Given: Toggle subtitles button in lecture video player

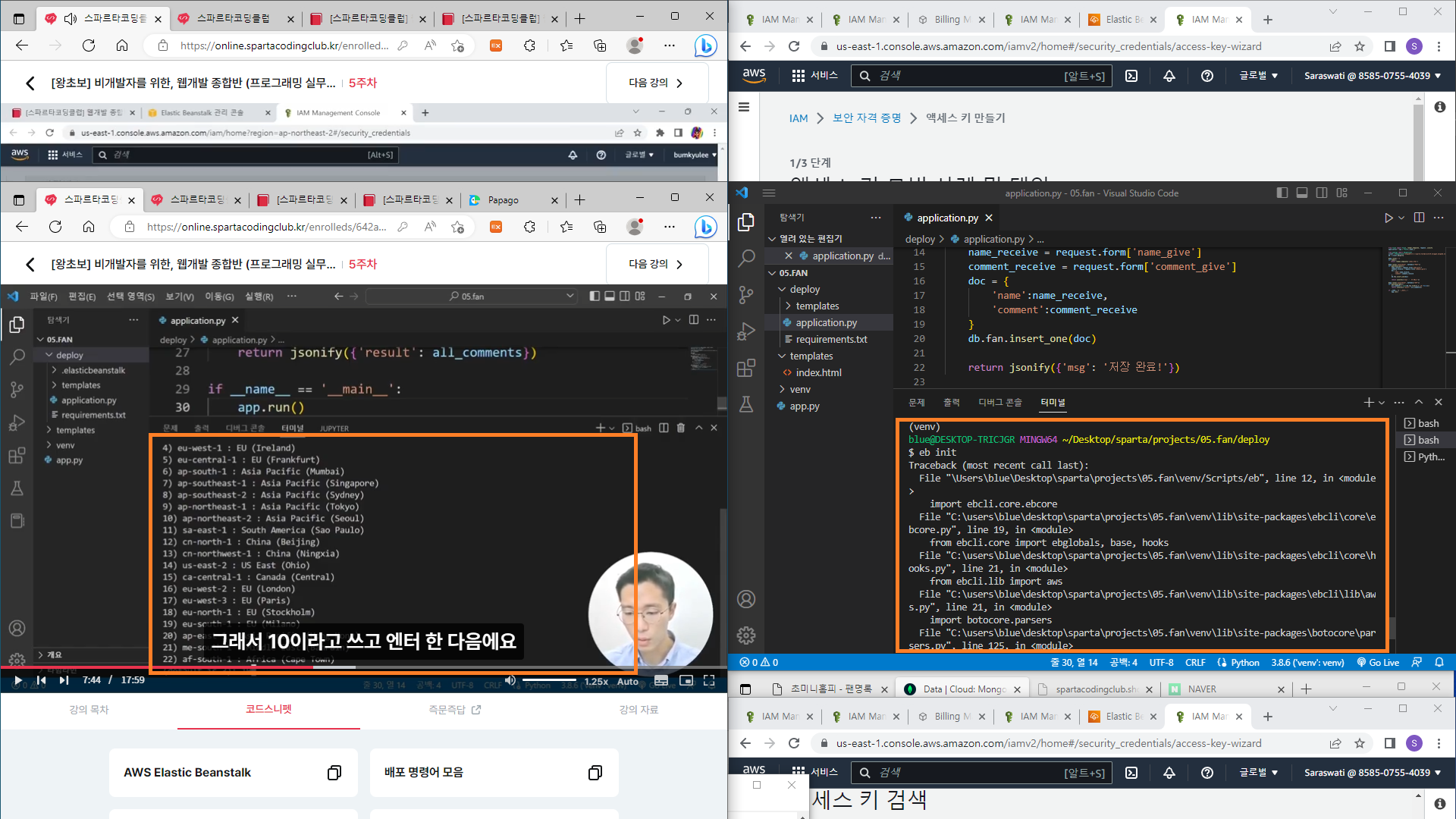Looking at the screenshot, I should pos(661,680).
